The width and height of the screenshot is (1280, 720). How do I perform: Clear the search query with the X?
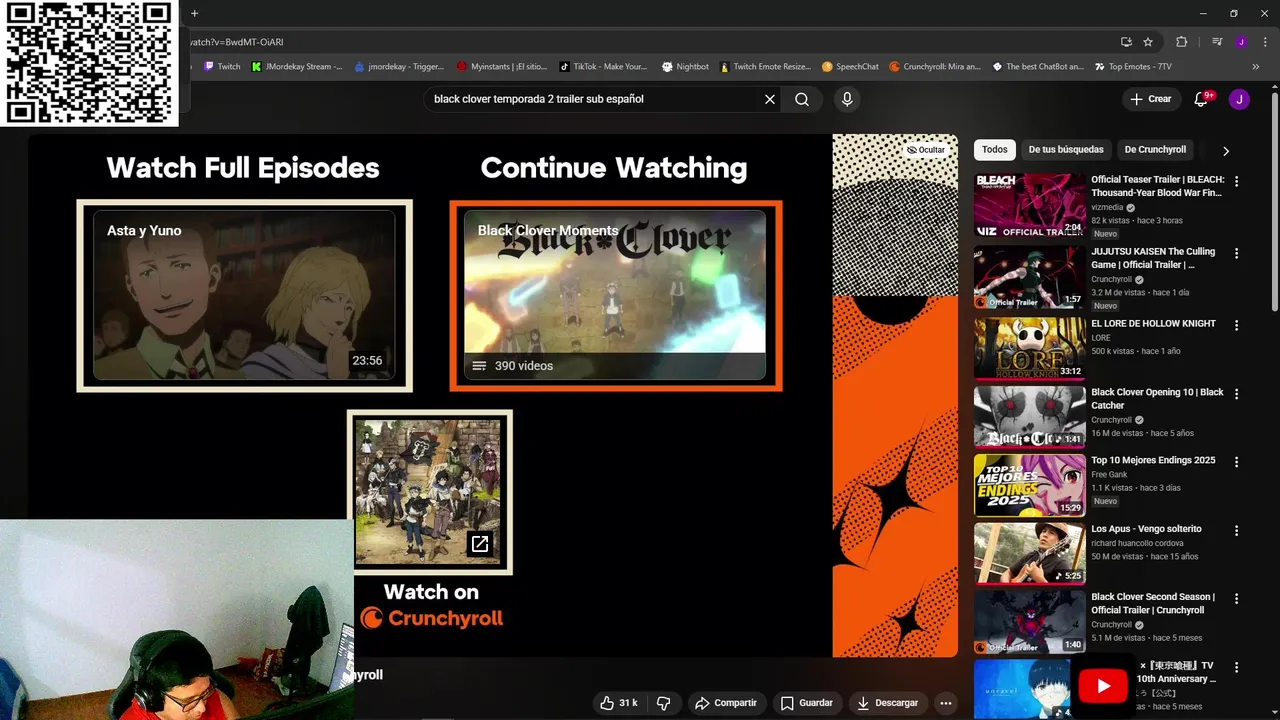tap(770, 99)
